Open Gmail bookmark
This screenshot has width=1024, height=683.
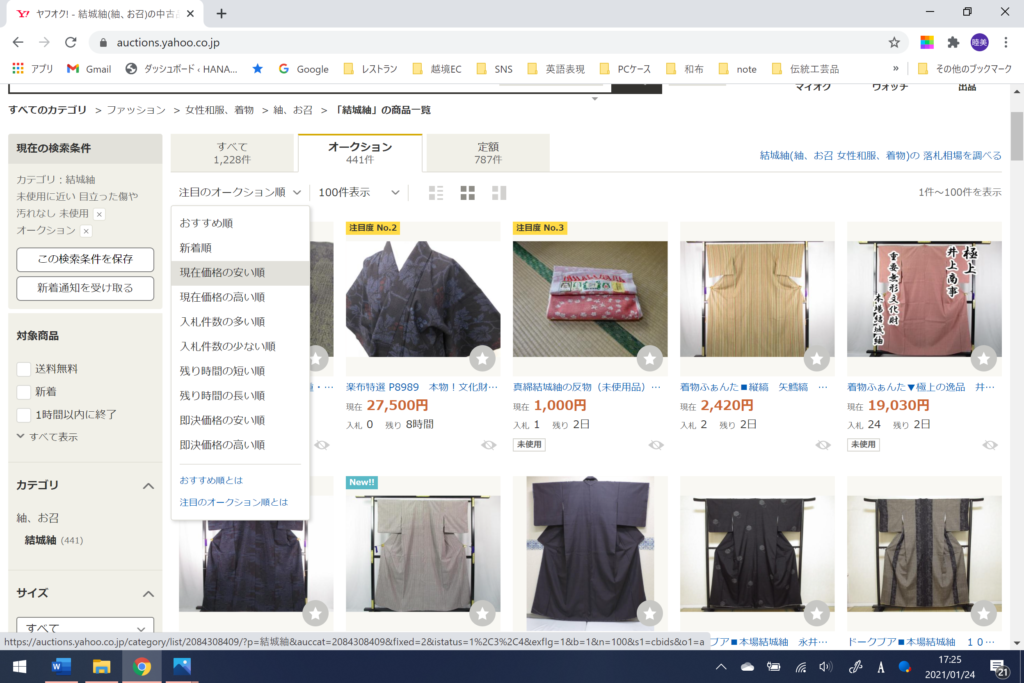click(x=89, y=69)
